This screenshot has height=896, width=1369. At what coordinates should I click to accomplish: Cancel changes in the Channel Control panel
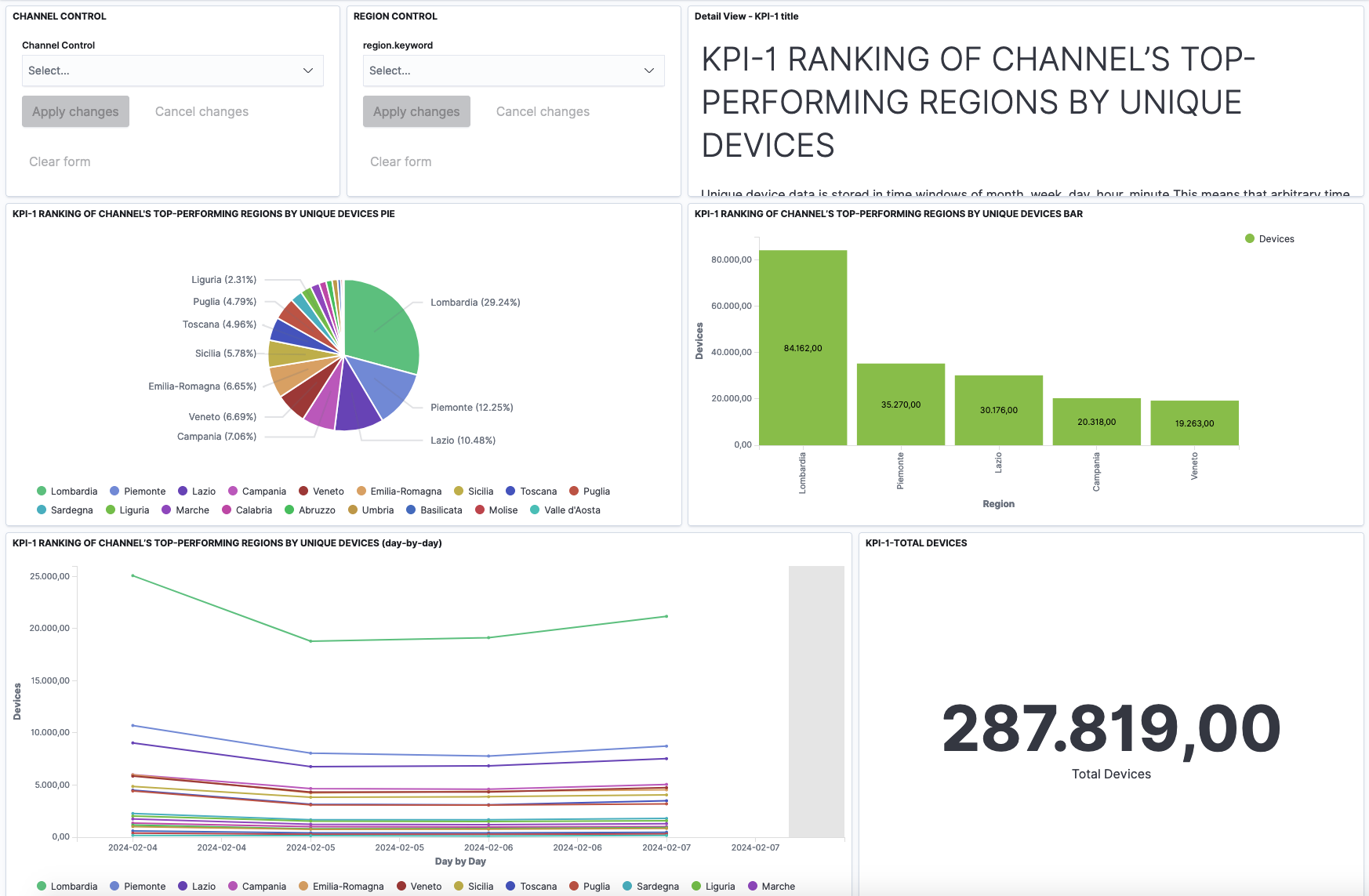(x=202, y=111)
